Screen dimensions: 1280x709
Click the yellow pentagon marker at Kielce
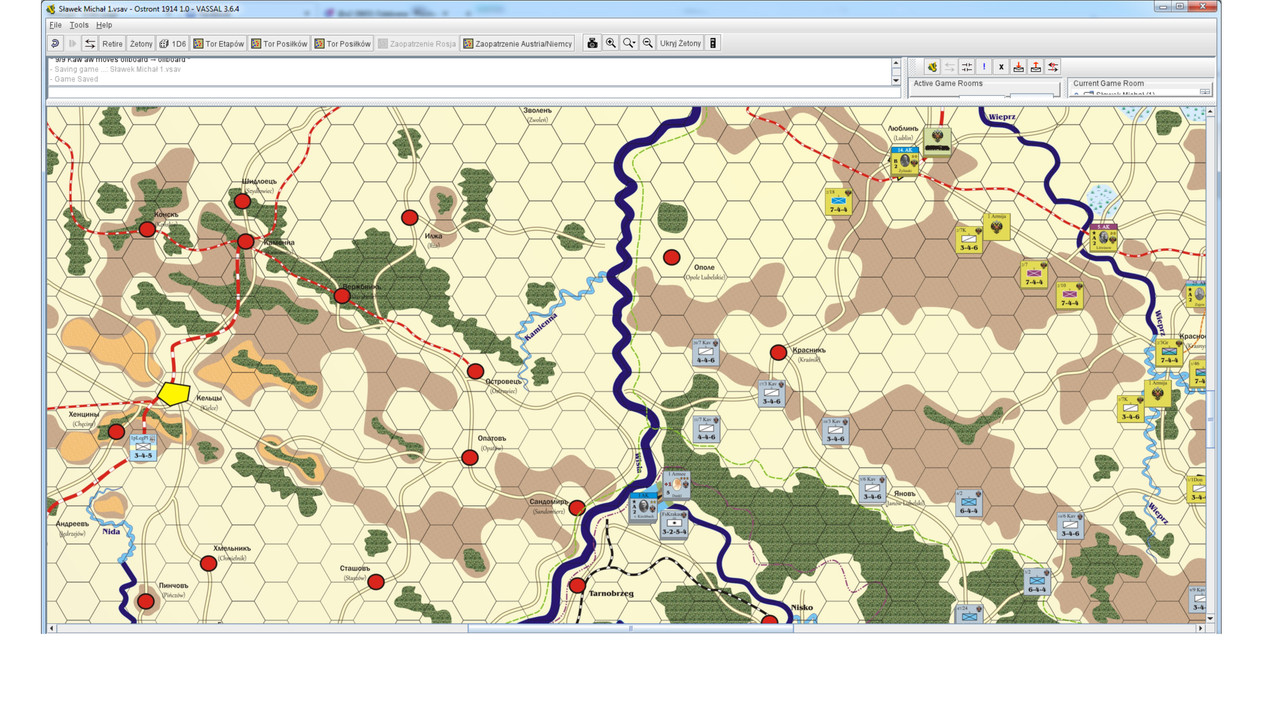point(174,393)
